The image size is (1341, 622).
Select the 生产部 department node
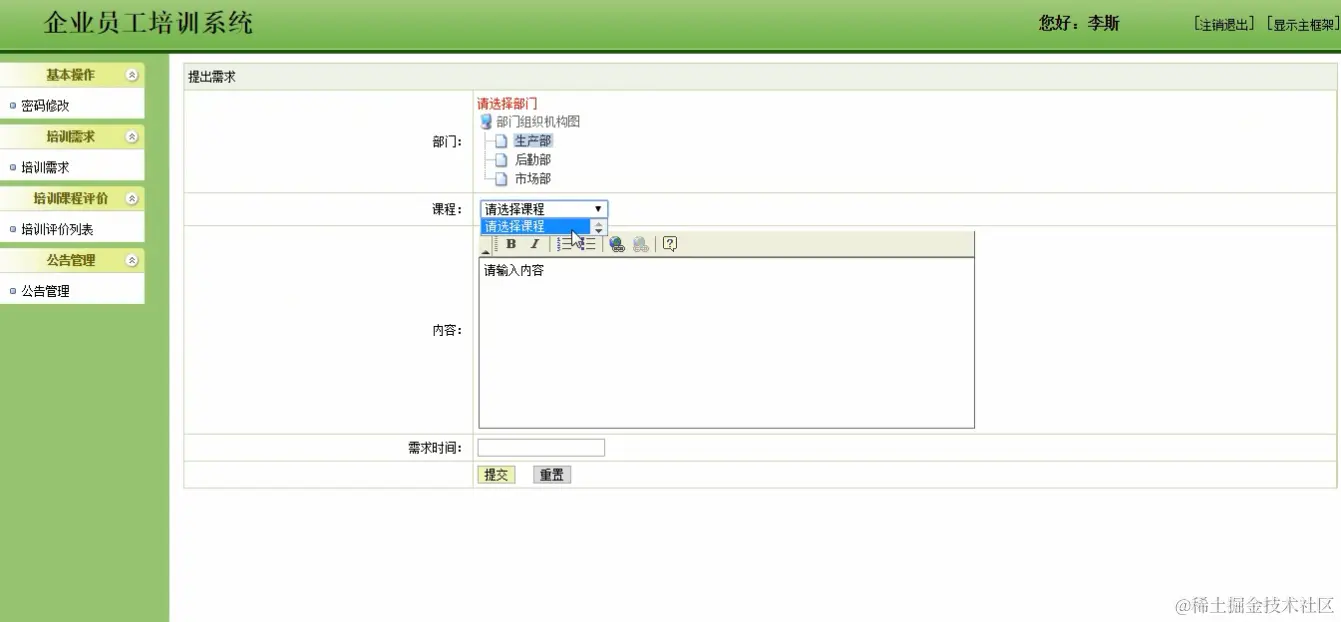click(x=533, y=141)
